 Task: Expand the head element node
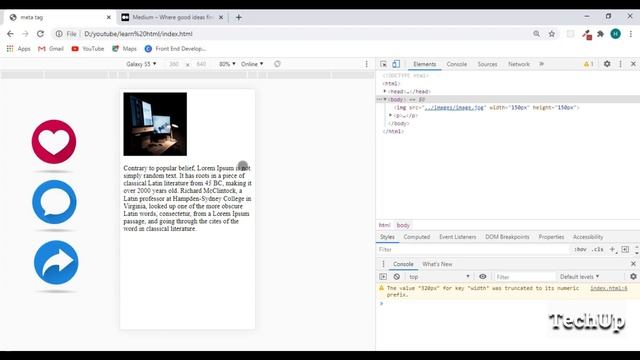point(384,91)
